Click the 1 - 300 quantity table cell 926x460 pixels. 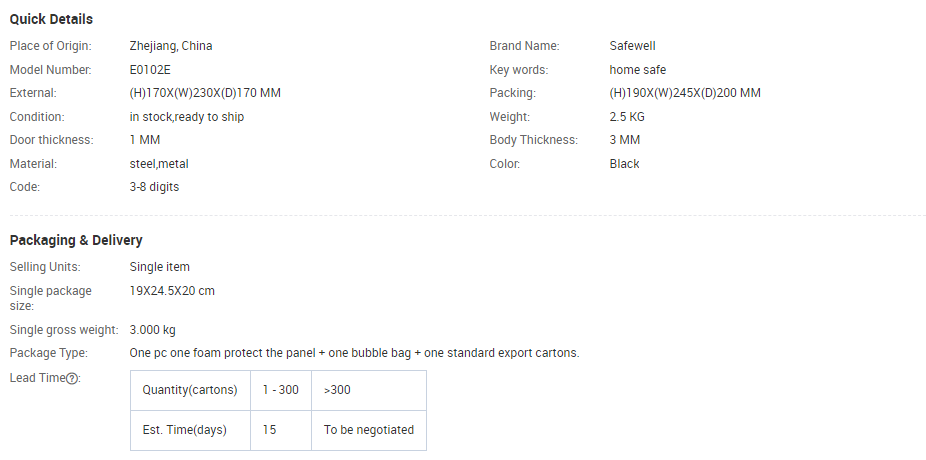coord(281,390)
